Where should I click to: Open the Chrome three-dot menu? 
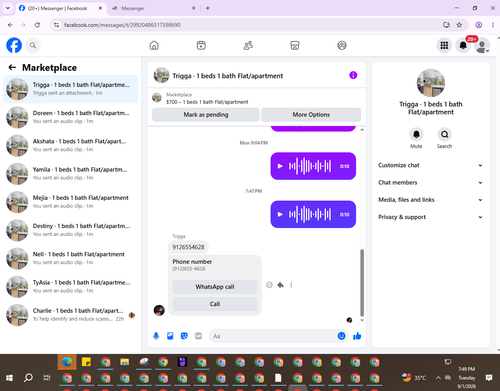click(x=493, y=25)
